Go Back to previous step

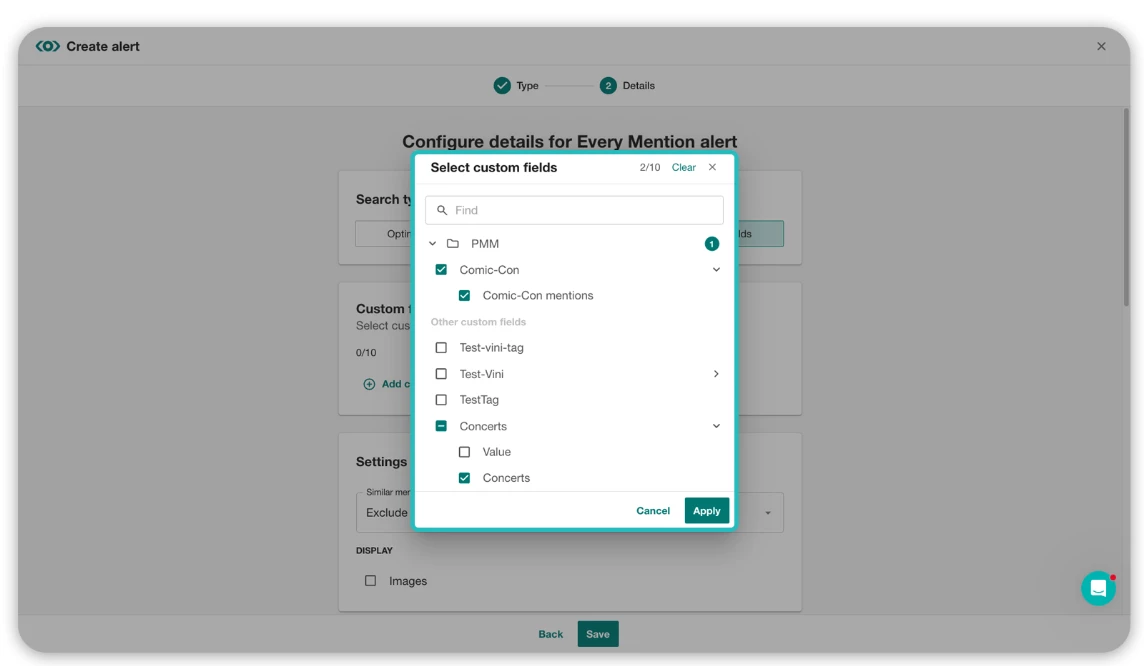[551, 634]
